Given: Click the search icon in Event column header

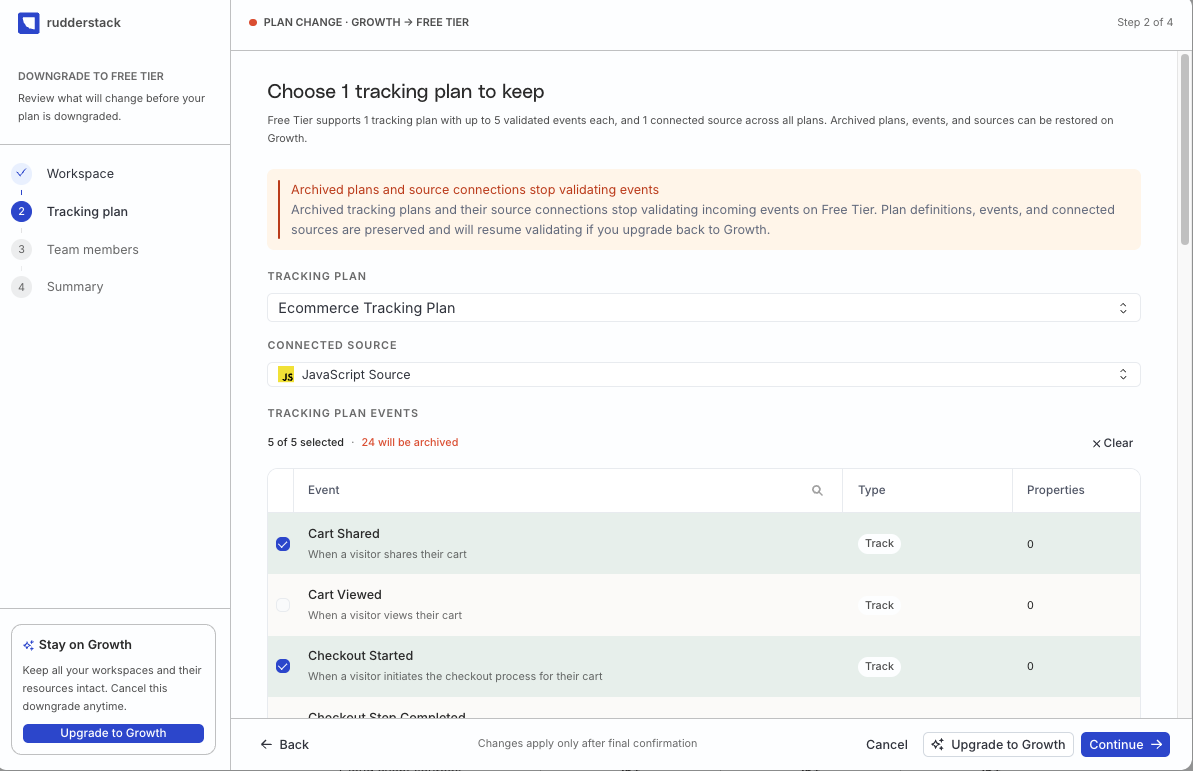Looking at the screenshot, I should click(x=817, y=490).
